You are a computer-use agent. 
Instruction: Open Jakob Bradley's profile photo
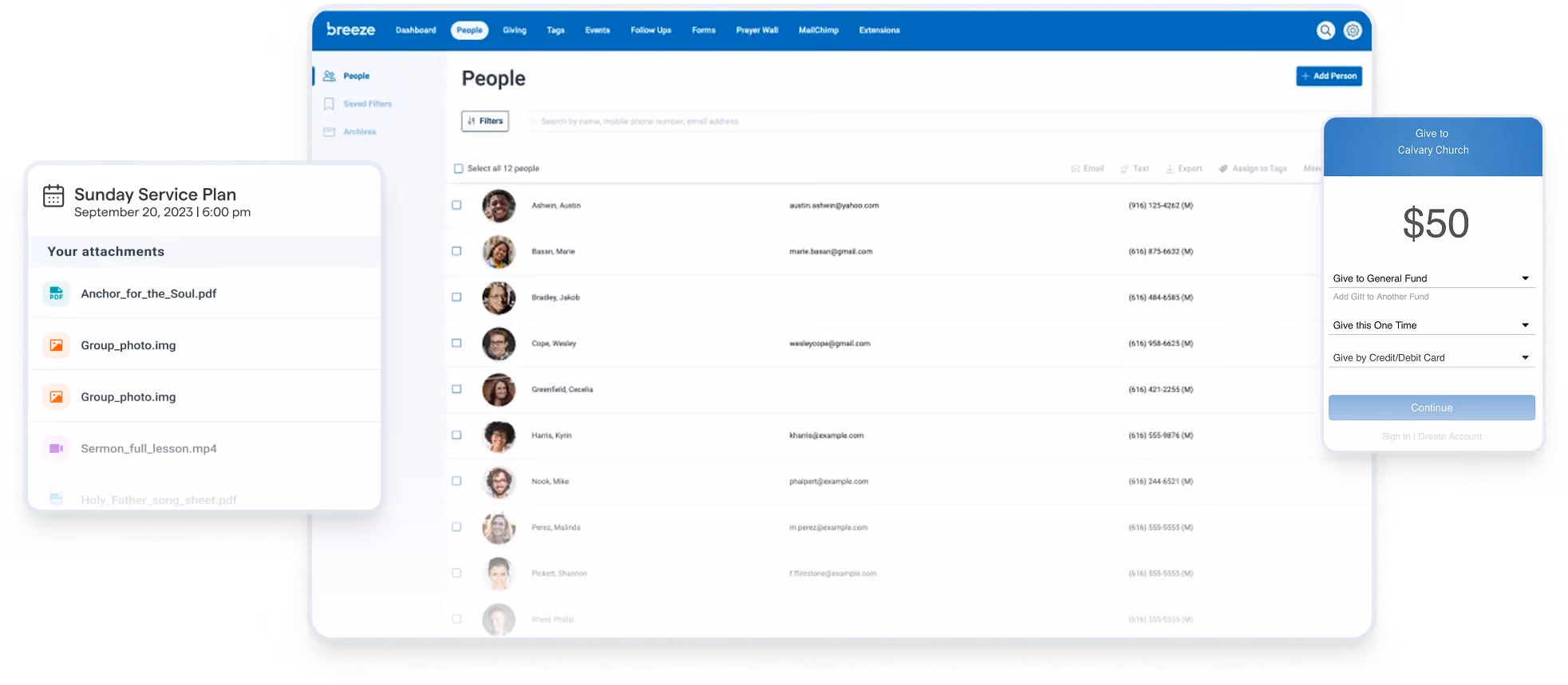[499, 297]
